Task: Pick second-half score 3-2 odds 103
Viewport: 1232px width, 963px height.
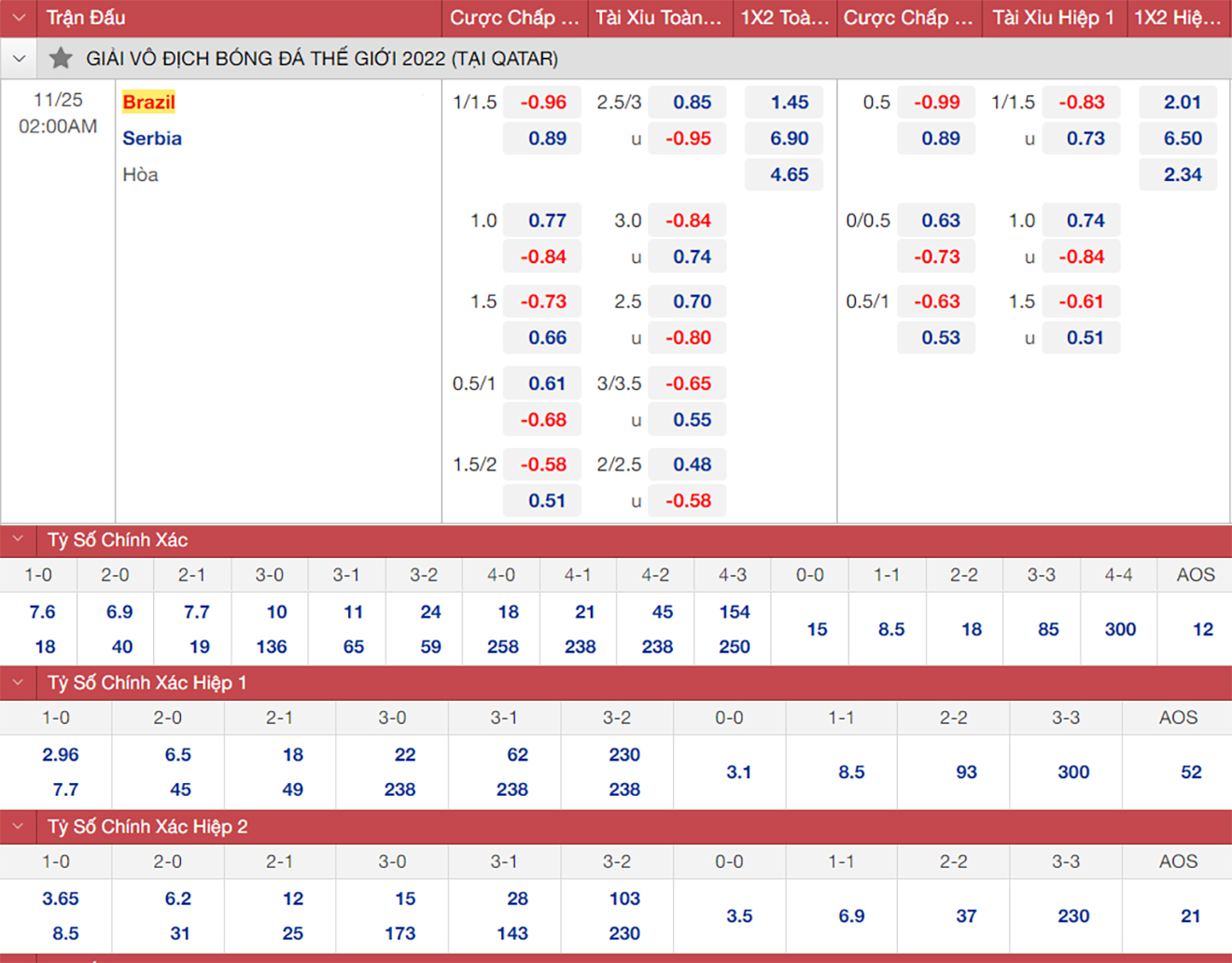Action: pyautogui.click(x=624, y=899)
